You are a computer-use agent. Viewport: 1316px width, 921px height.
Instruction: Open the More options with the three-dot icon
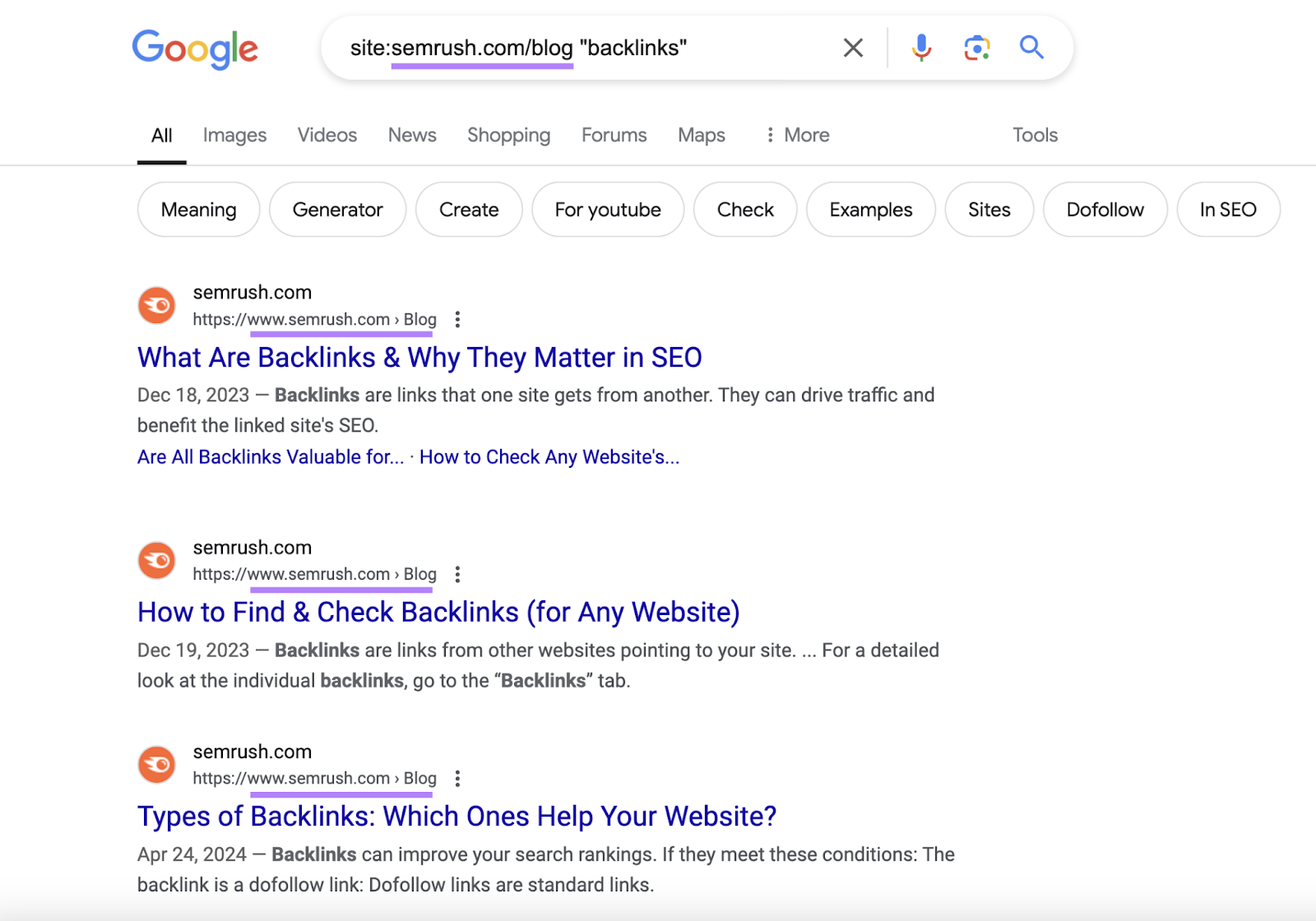795,134
